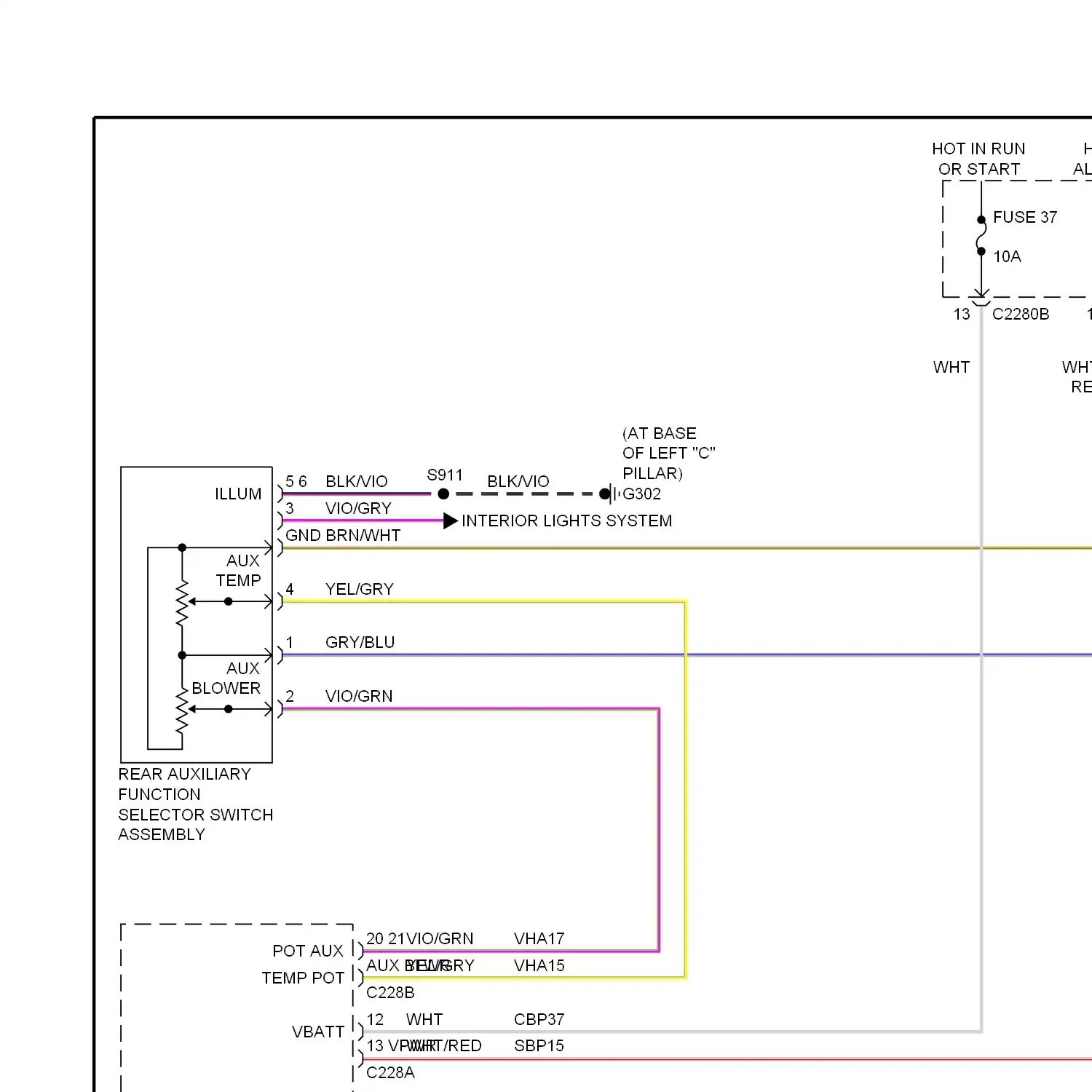Select the VBATT terminal label
This screenshot has height=1092, width=1092.
(x=318, y=1032)
